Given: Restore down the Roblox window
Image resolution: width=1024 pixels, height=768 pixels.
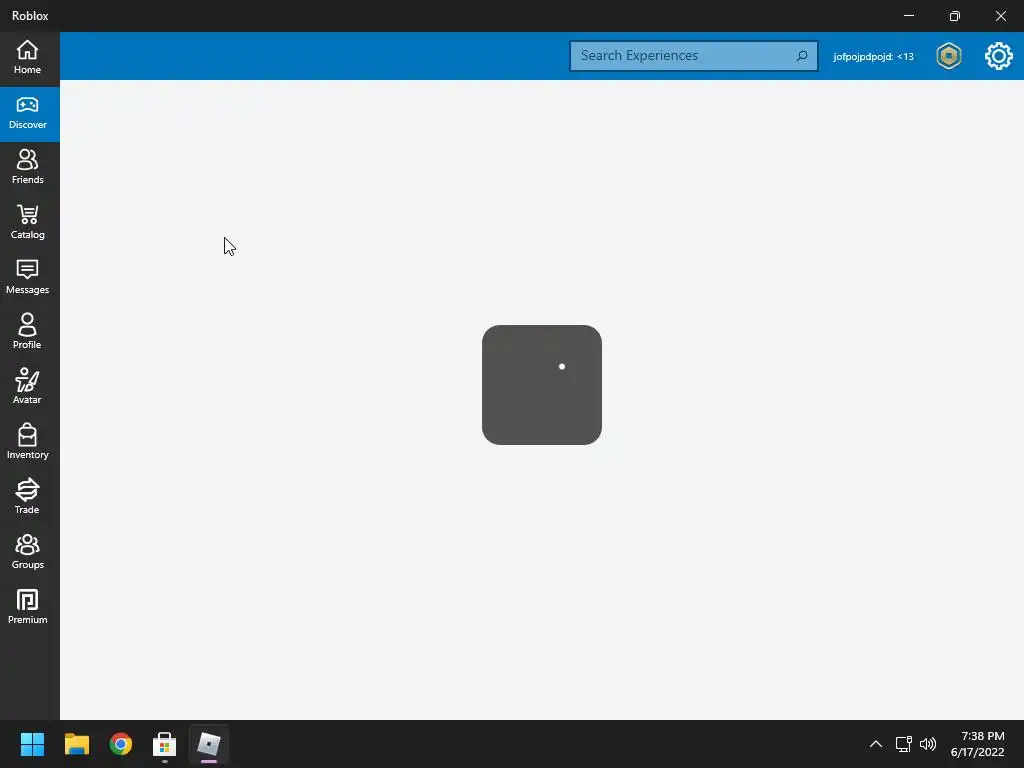Looking at the screenshot, I should [955, 16].
